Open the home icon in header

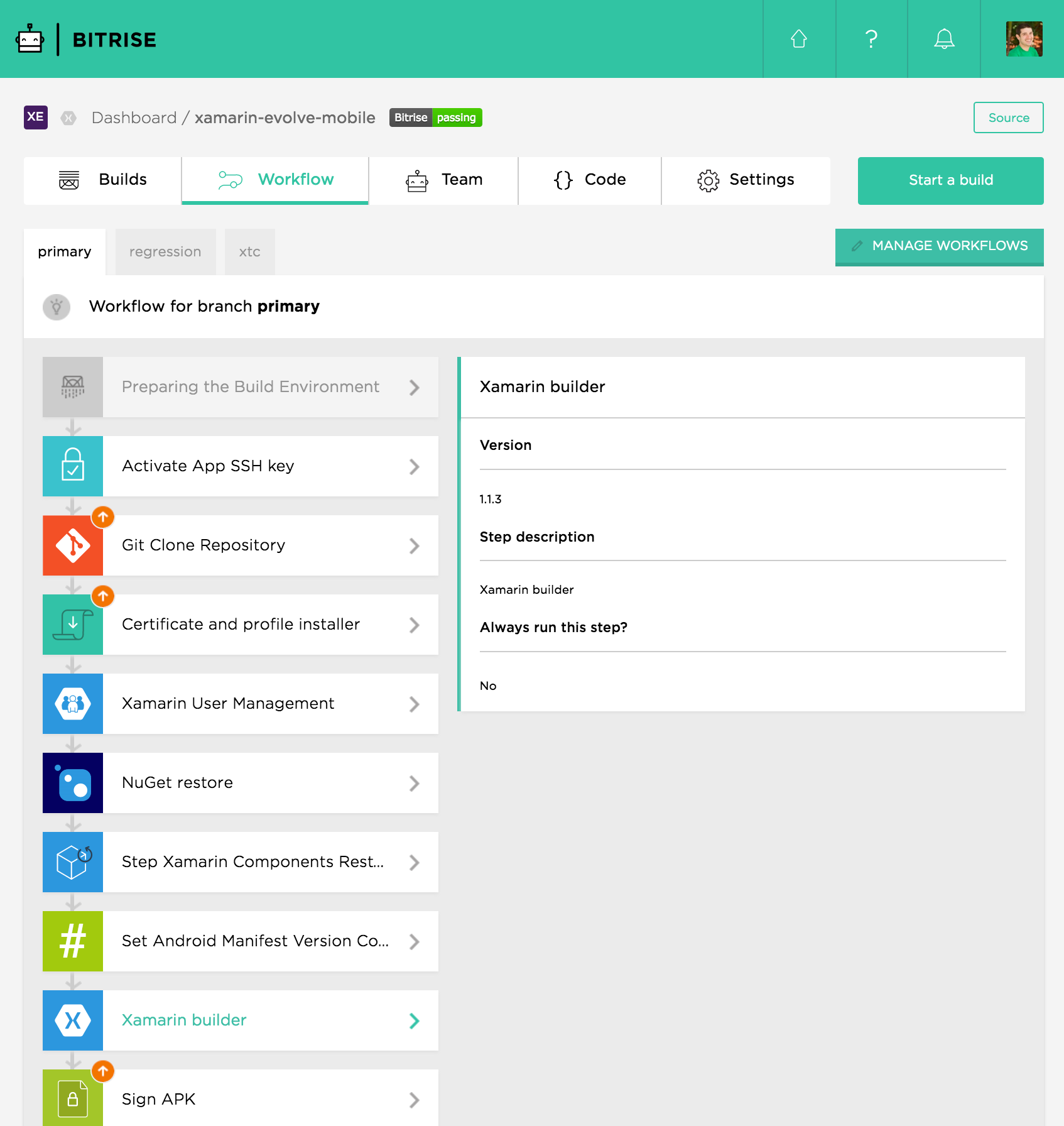[x=799, y=39]
